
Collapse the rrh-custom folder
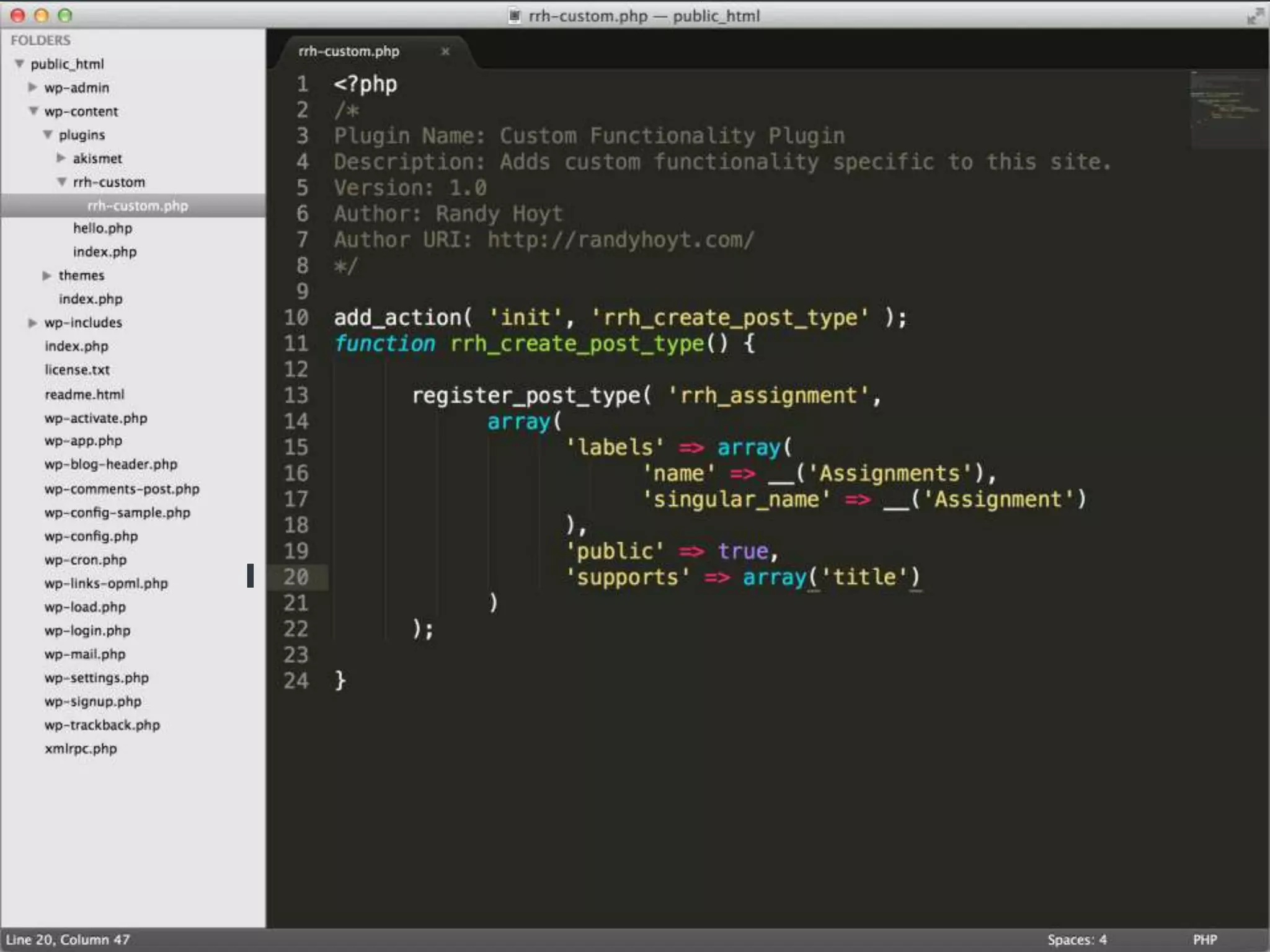coord(62,182)
